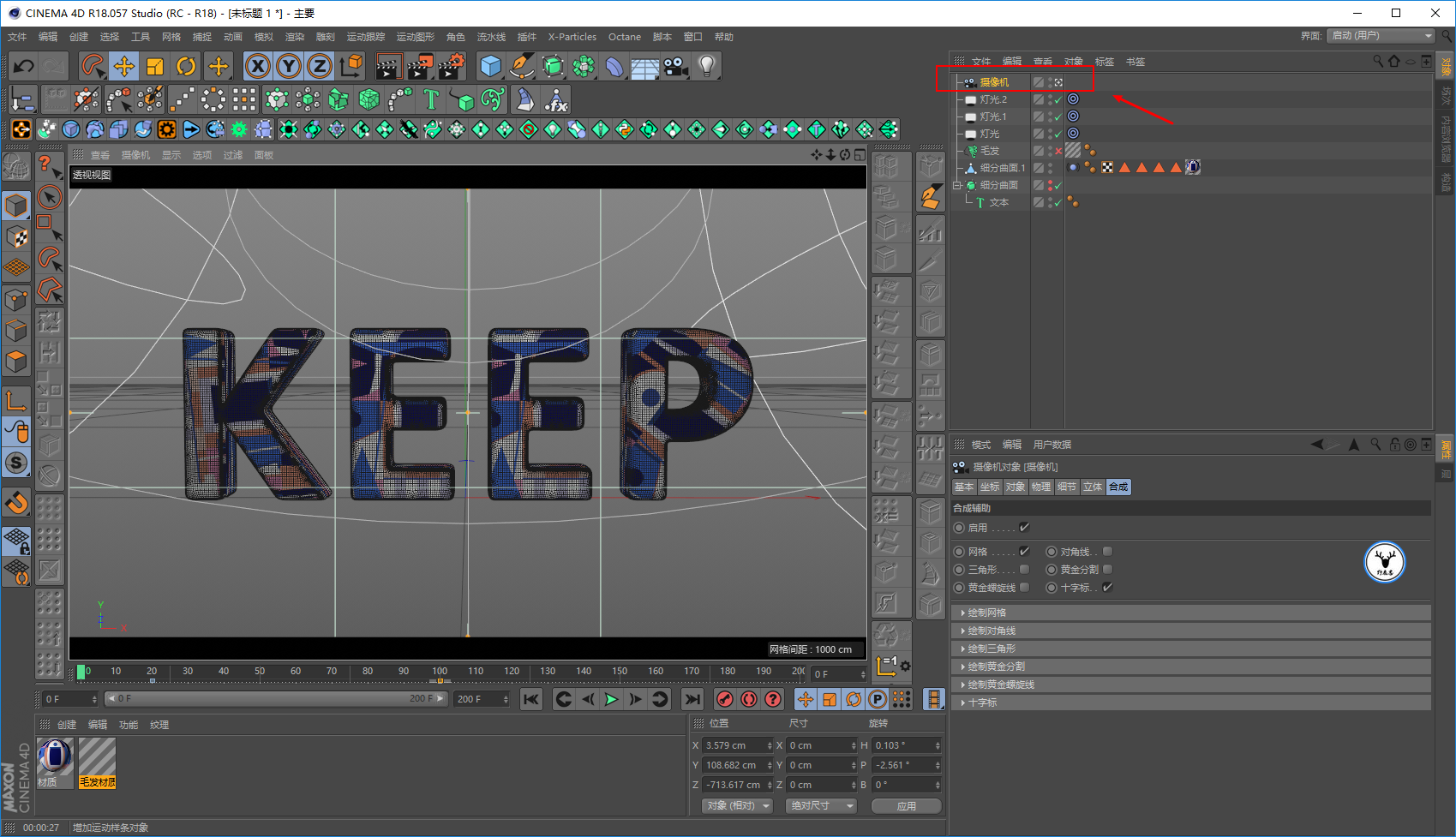Switch to the 坐标 tab
The width and height of the screenshot is (1456, 837).
990,487
